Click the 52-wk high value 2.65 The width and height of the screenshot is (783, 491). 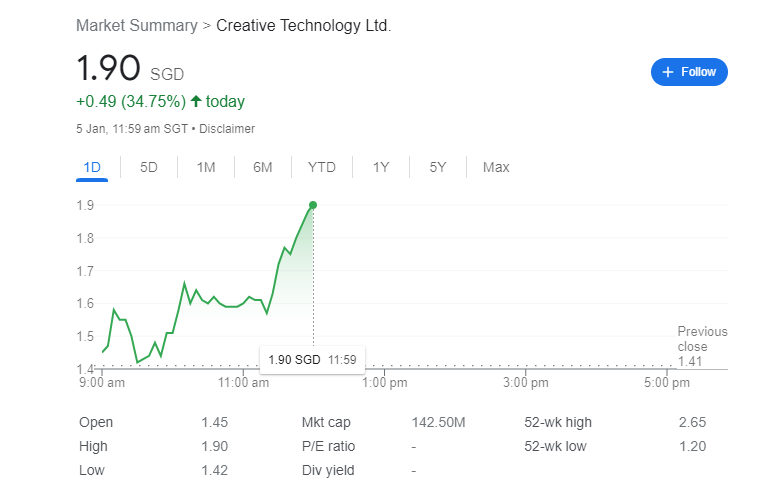click(x=691, y=423)
